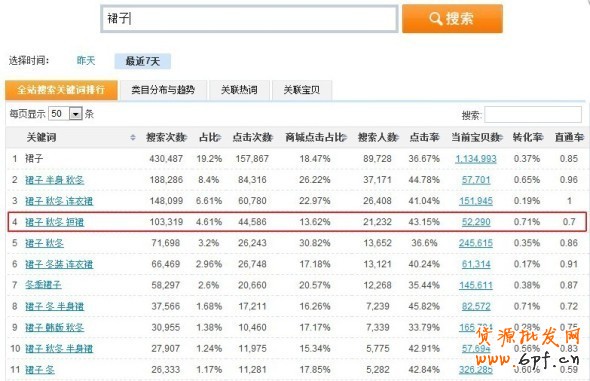The width and height of the screenshot is (590, 381).
Task: Sort table by 转化率 column header
Action: tap(528, 138)
